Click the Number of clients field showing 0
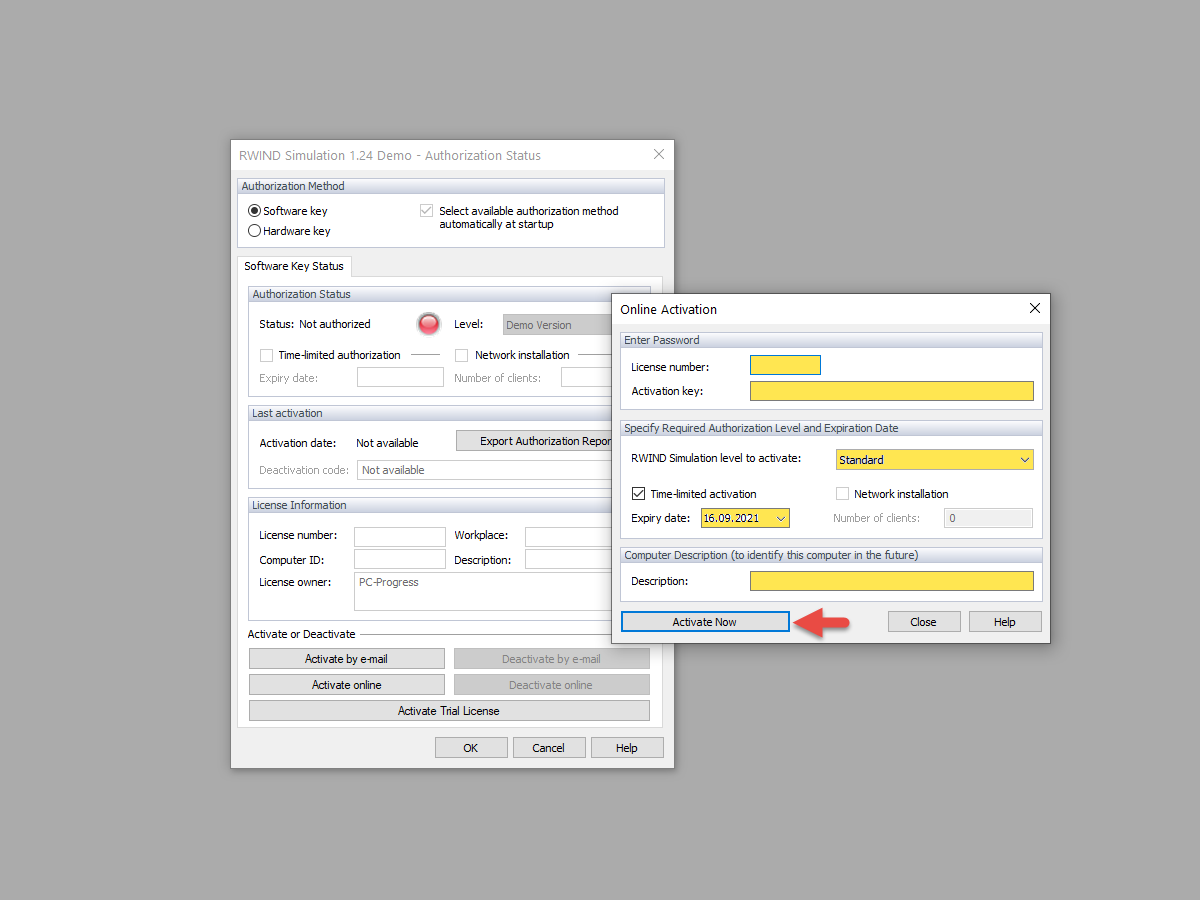Screen dimensions: 1200x900 (x=989, y=518)
